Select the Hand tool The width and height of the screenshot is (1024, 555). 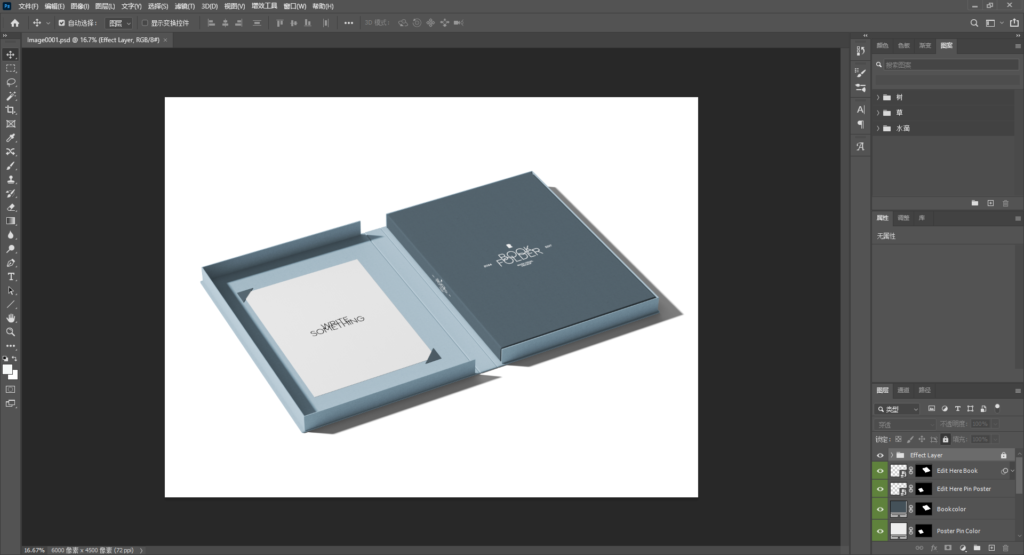10,318
